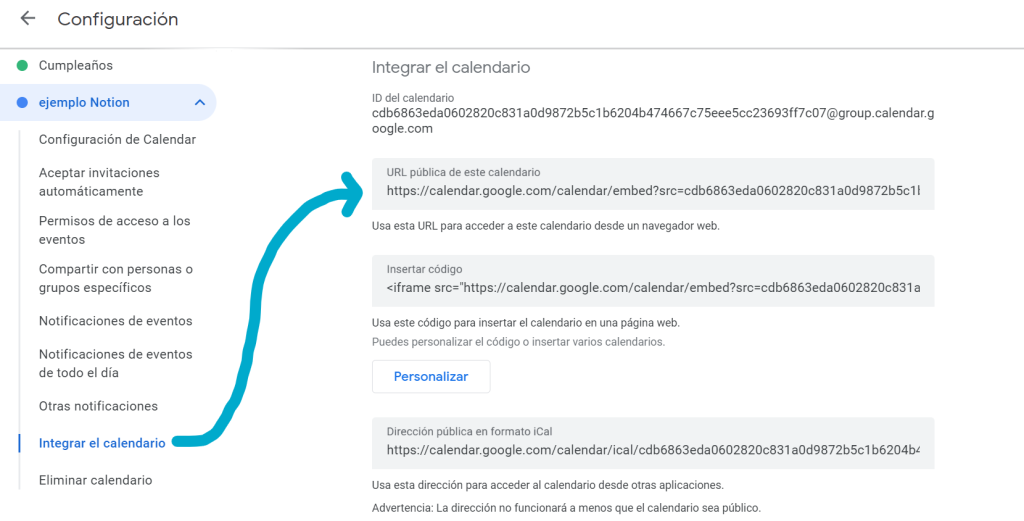Click the blue ejemplo Notion calendar dot
The image size is (1024, 521).
click(21, 102)
